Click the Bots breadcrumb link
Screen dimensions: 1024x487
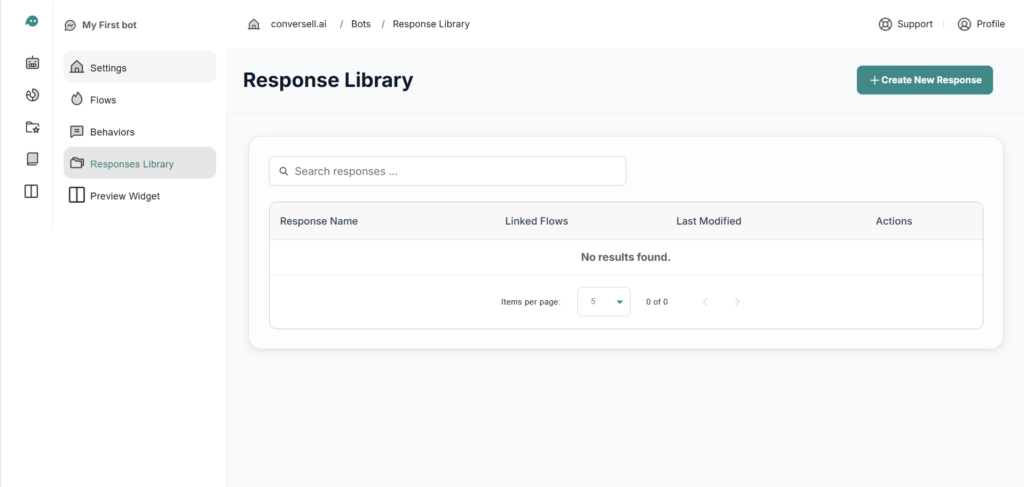[x=360, y=24]
